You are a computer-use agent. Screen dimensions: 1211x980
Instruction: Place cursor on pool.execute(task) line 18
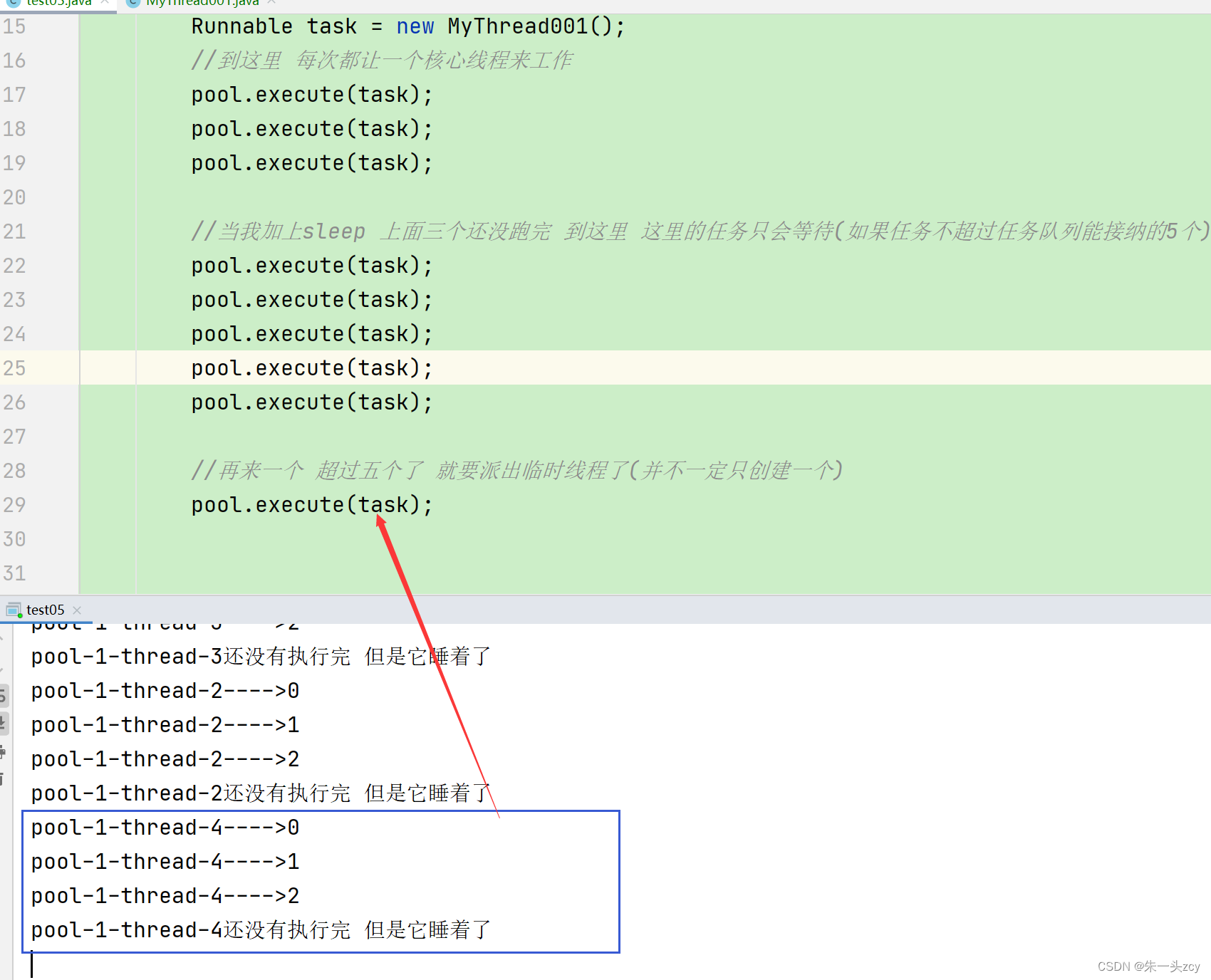click(312, 129)
